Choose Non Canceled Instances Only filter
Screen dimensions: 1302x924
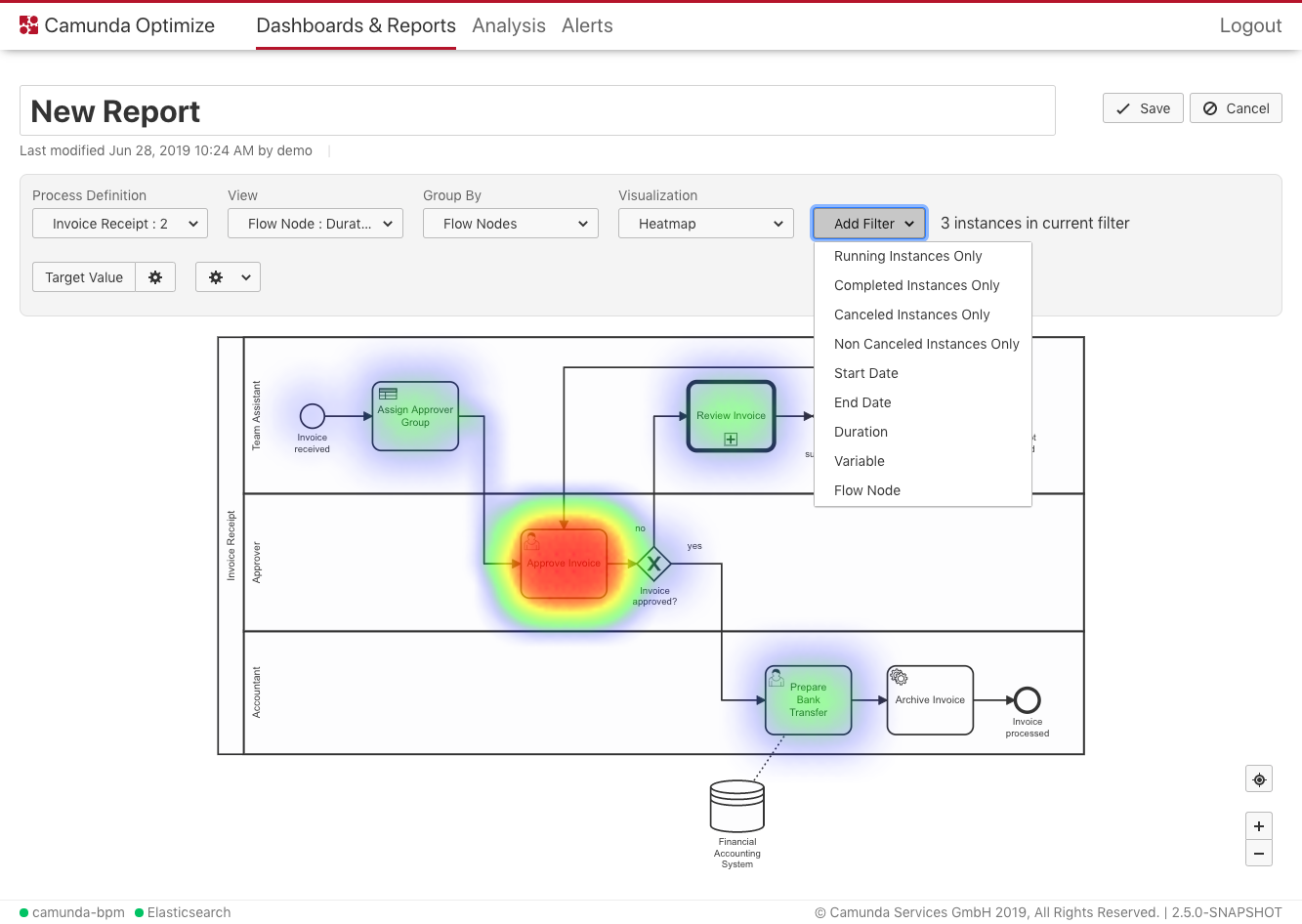point(923,344)
